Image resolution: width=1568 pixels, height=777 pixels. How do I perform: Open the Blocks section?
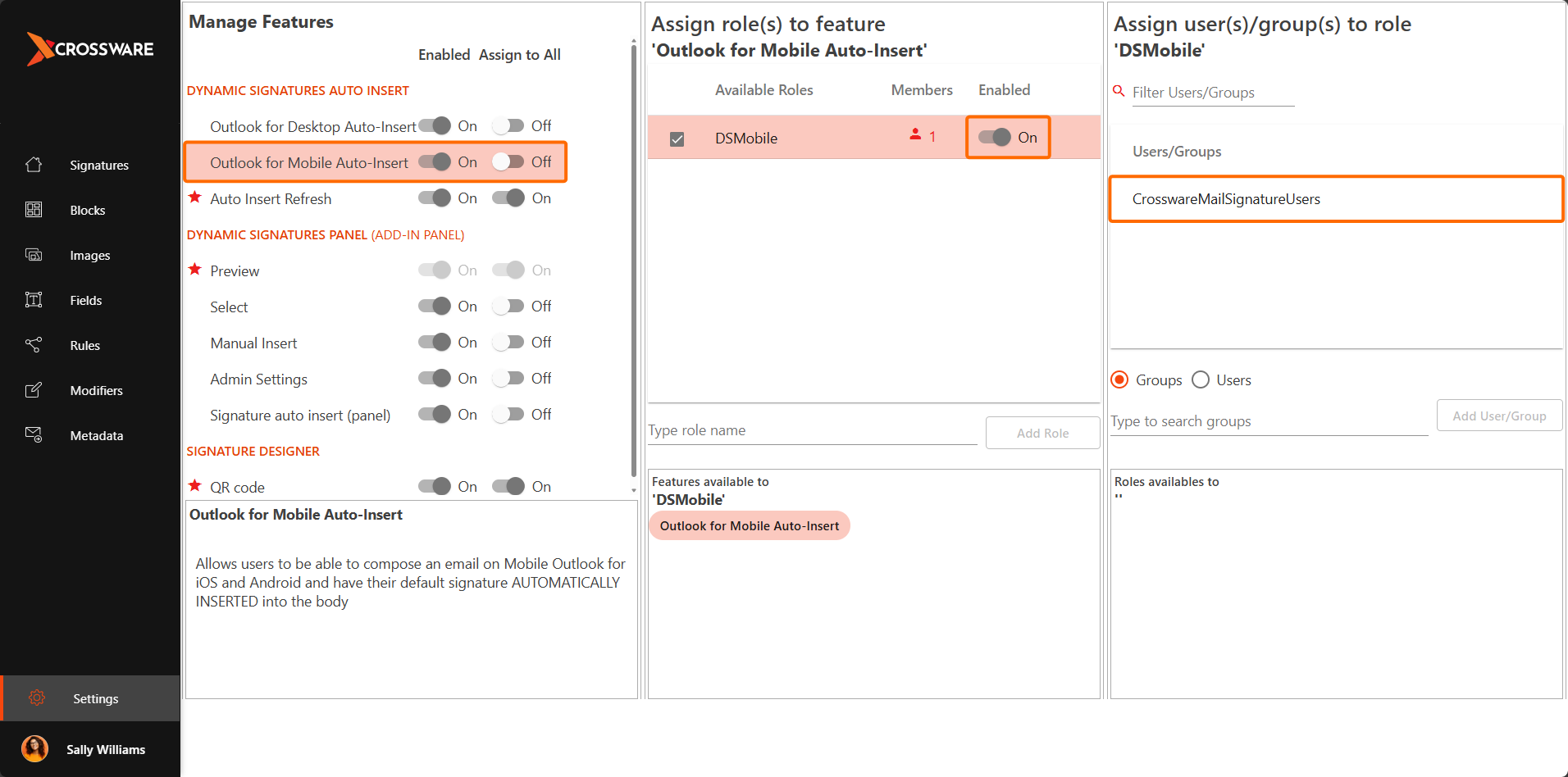87,210
